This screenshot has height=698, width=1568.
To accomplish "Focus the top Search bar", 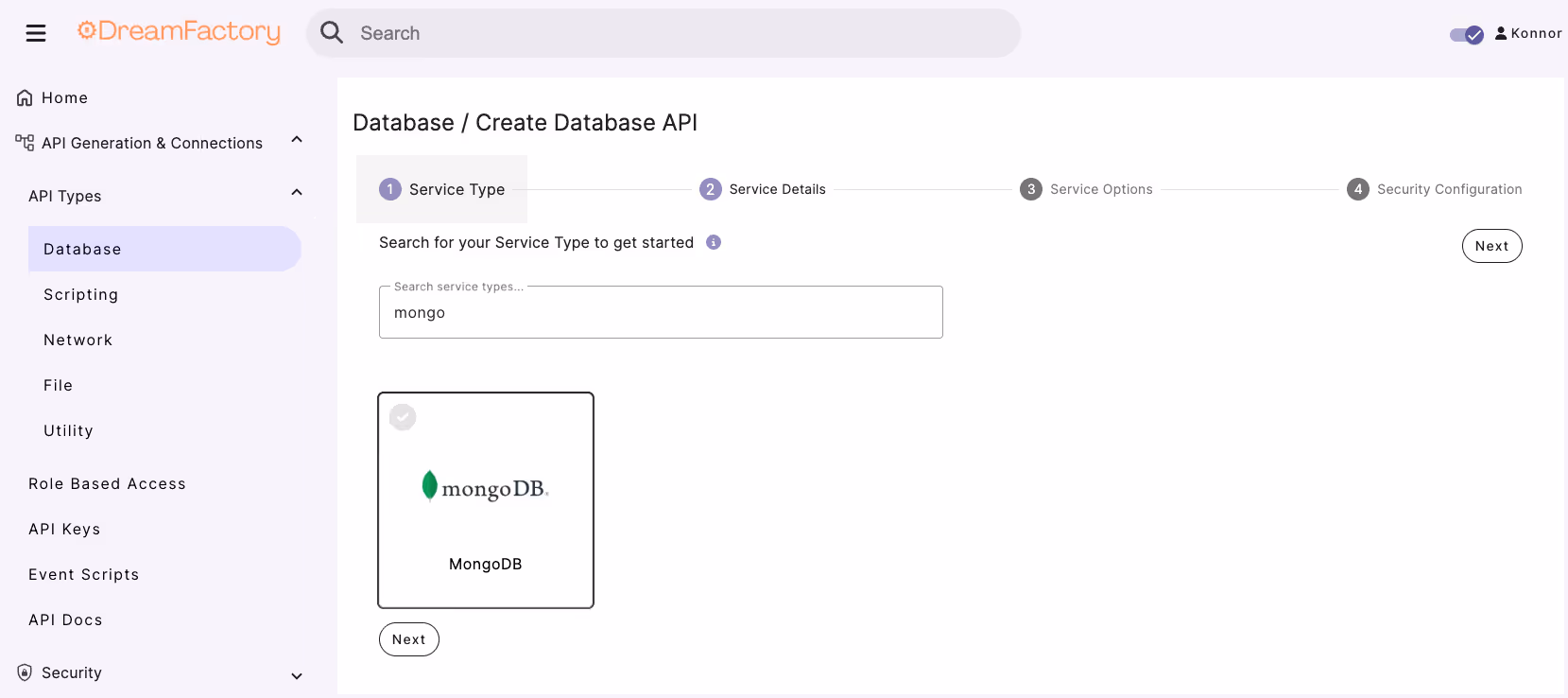I will coord(663,33).
